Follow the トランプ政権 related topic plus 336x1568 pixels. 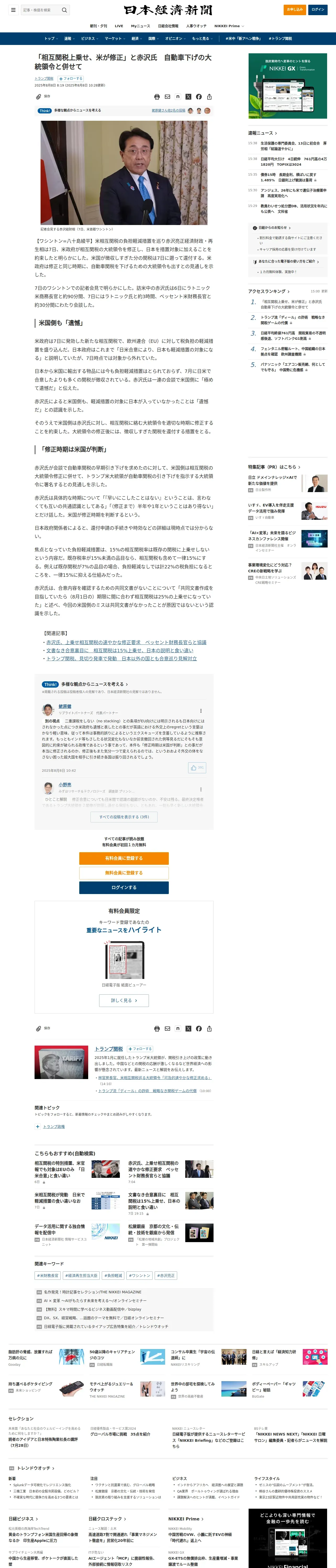coord(38,1127)
